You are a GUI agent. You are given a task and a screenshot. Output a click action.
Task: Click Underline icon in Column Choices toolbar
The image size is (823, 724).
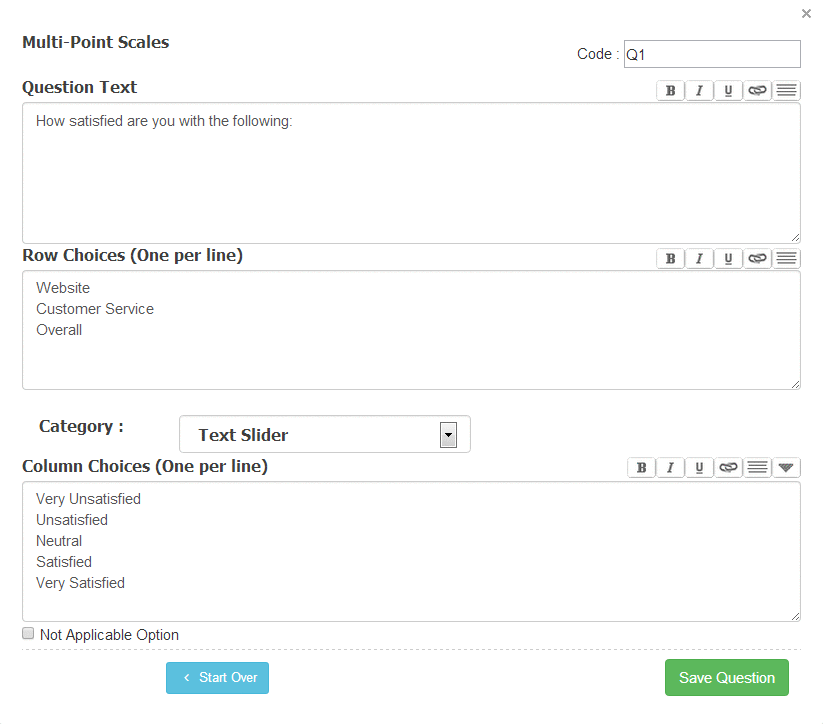(699, 467)
